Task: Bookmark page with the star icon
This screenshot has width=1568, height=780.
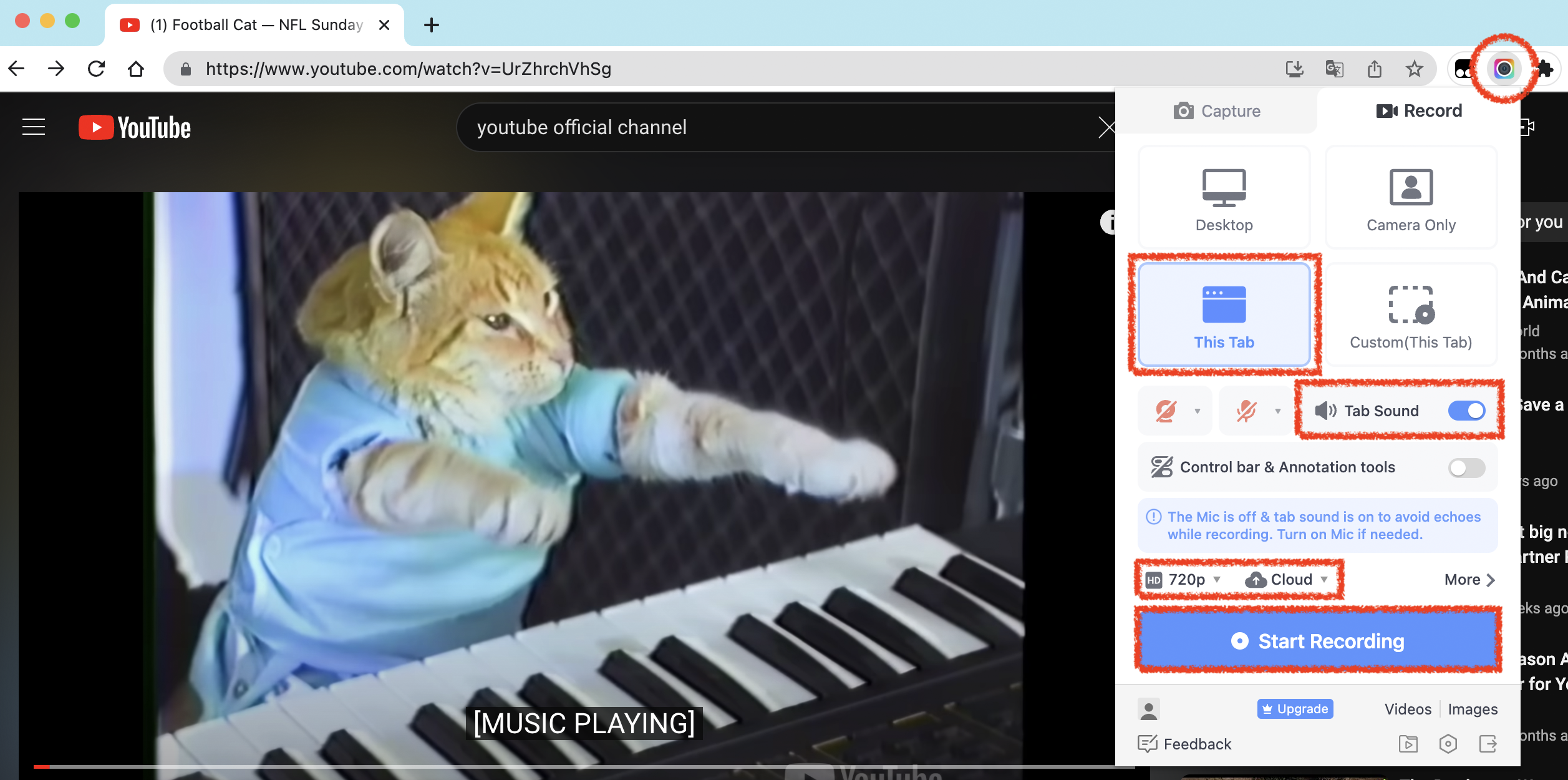Action: click(x=1414, y=69)
